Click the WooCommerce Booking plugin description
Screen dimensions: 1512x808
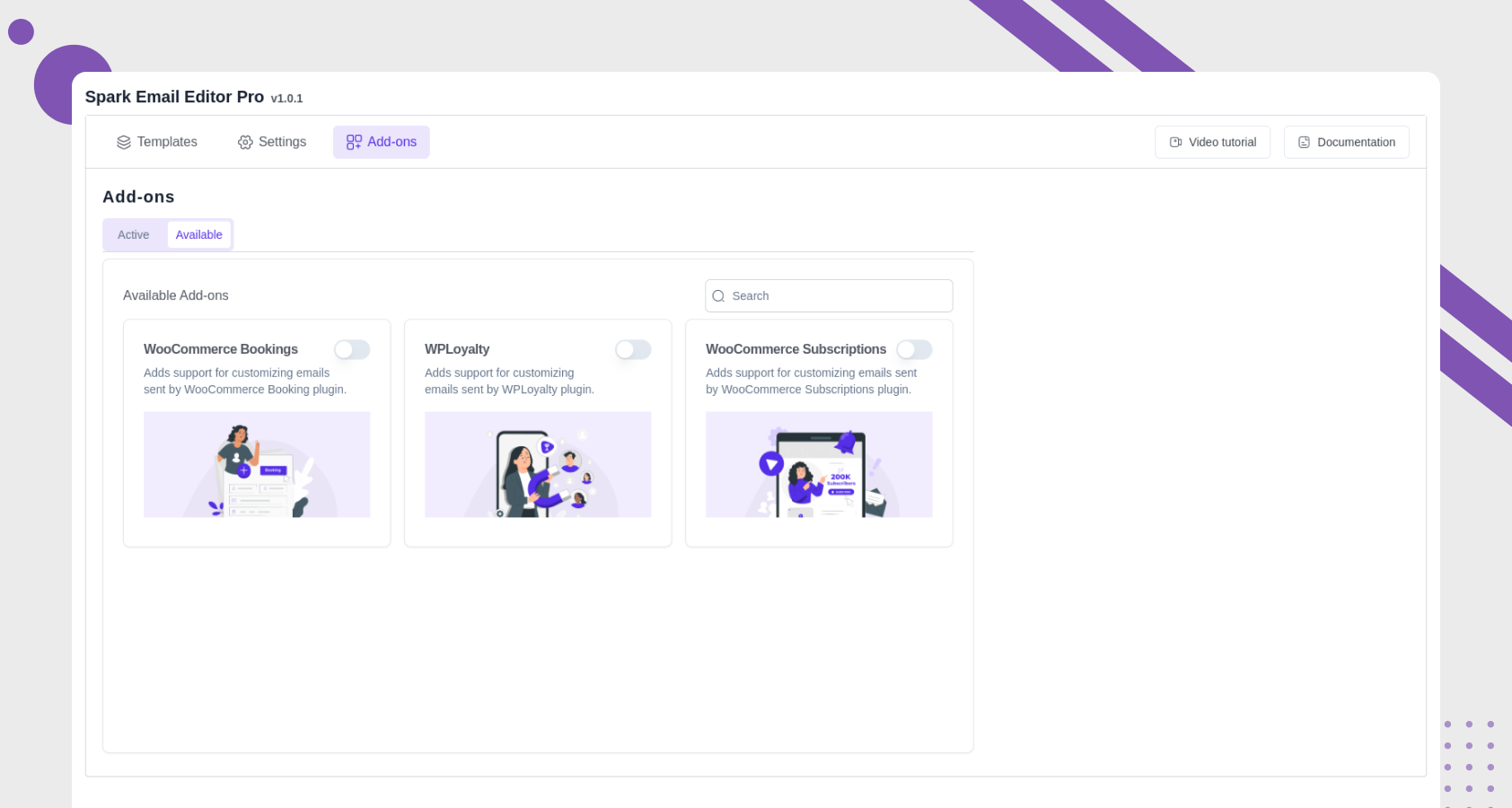(245, 381)
